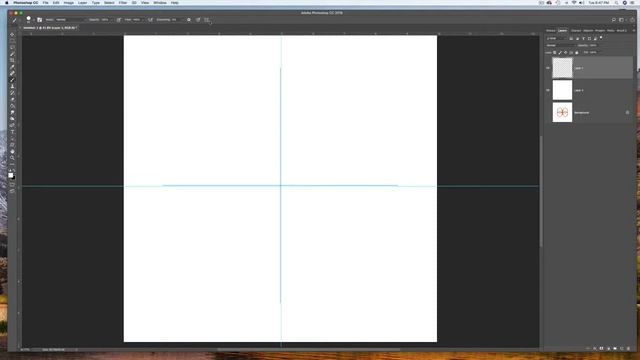Open the tool preset picker
The width and height of the screenshot is (640, 360).
tap(15, 20)
